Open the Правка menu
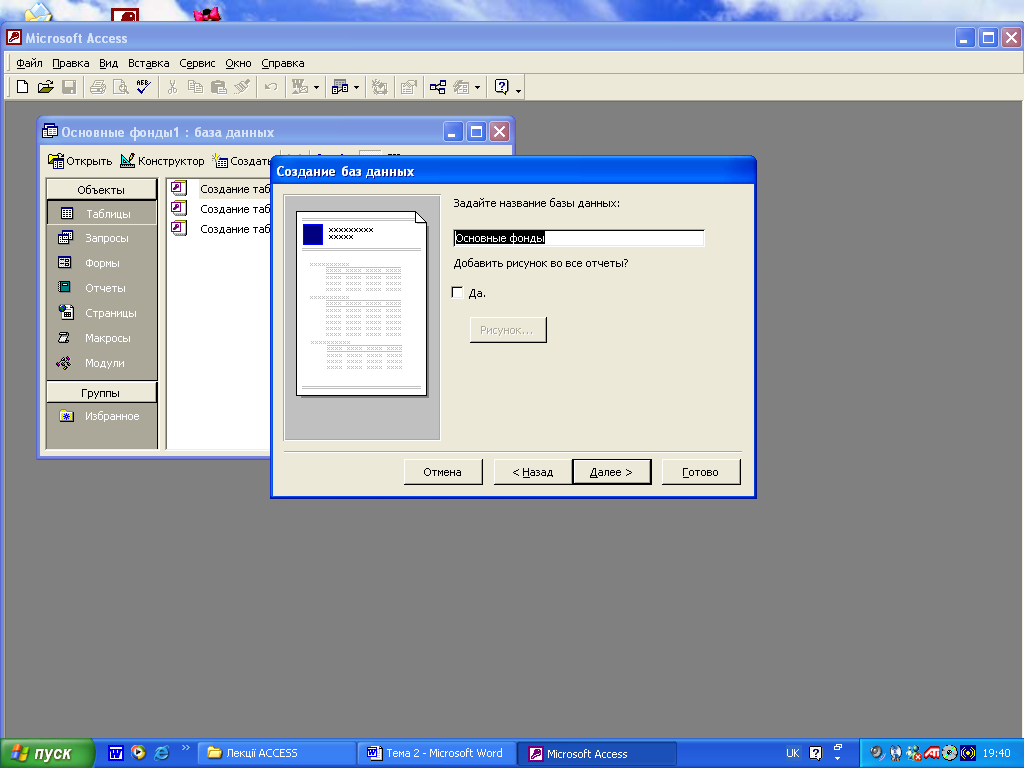Screen dimensions: 1024x768 (71, 63)
